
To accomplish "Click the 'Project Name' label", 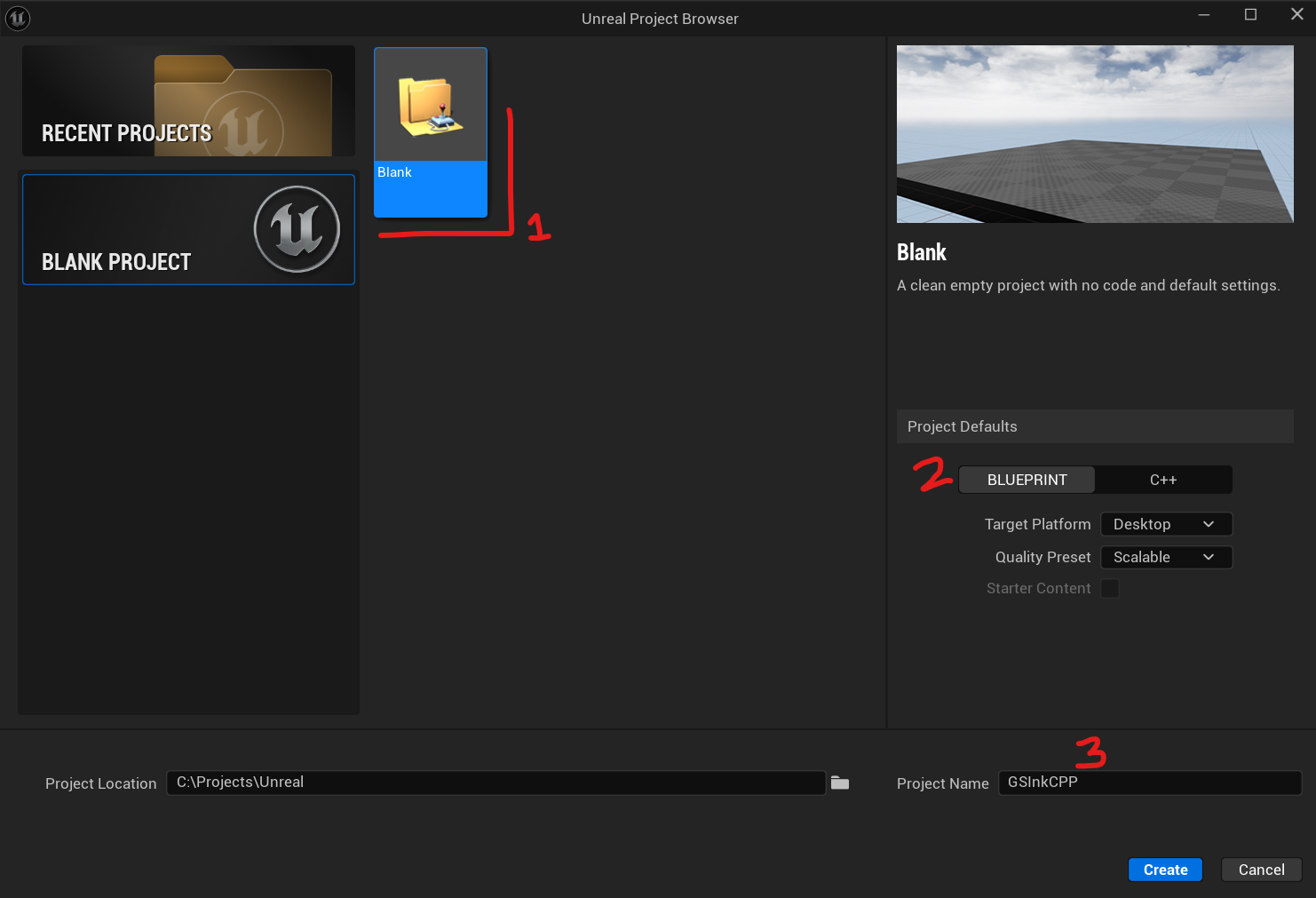I will pyautogui.click(x=942, y=783).
